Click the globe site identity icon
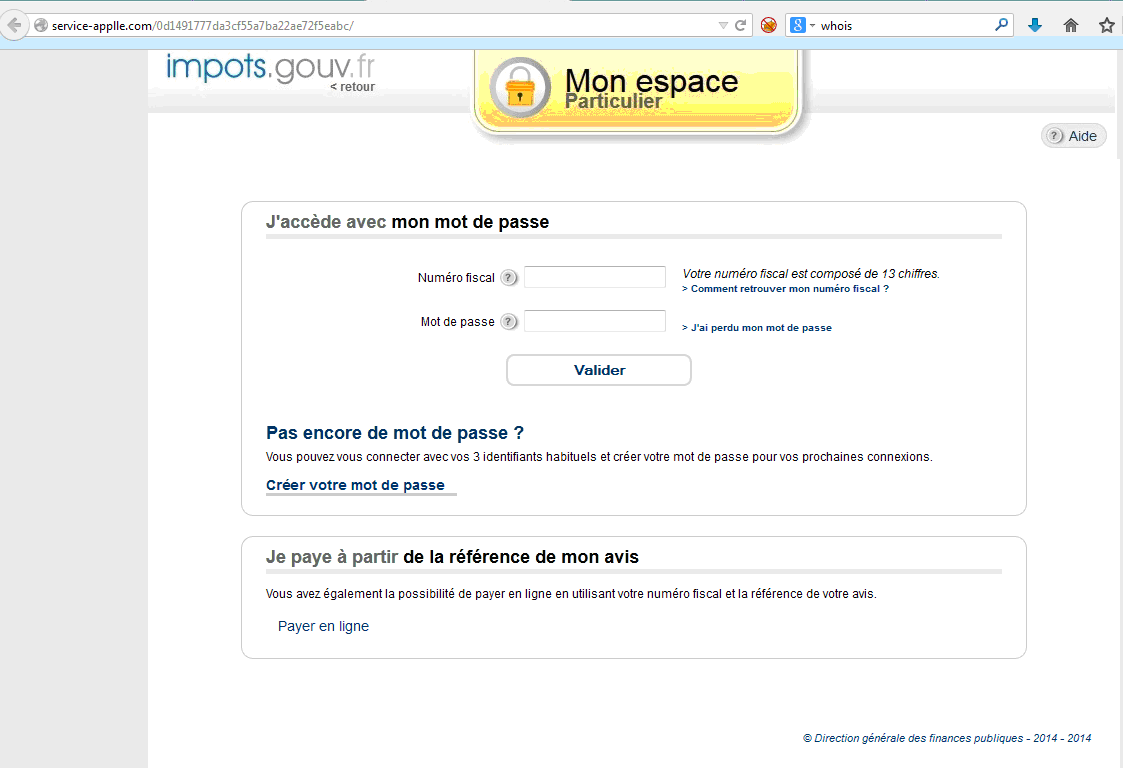1123x768 pixels. pos(41,26)
